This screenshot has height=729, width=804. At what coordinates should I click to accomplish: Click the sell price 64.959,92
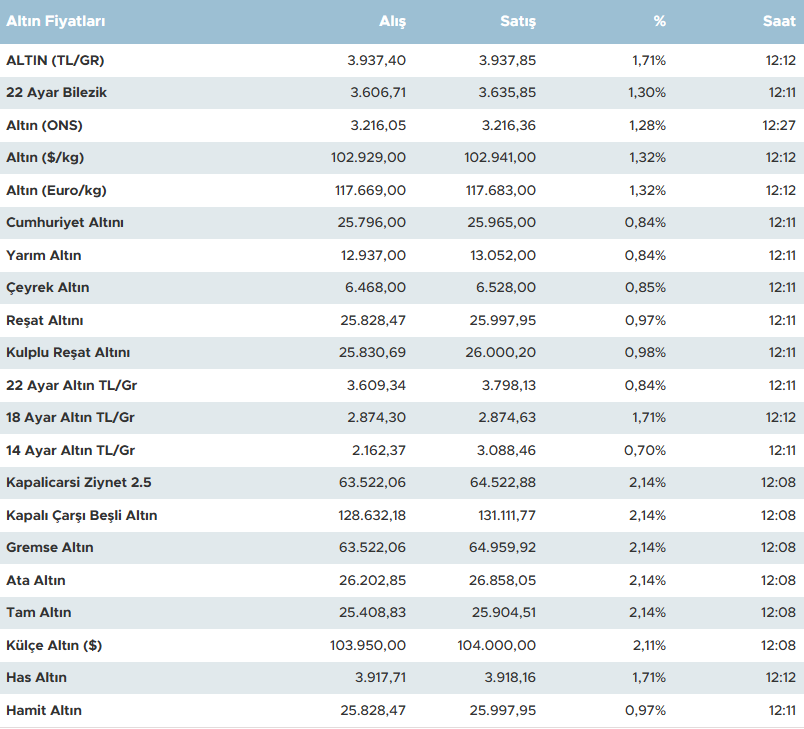(502, 548)
